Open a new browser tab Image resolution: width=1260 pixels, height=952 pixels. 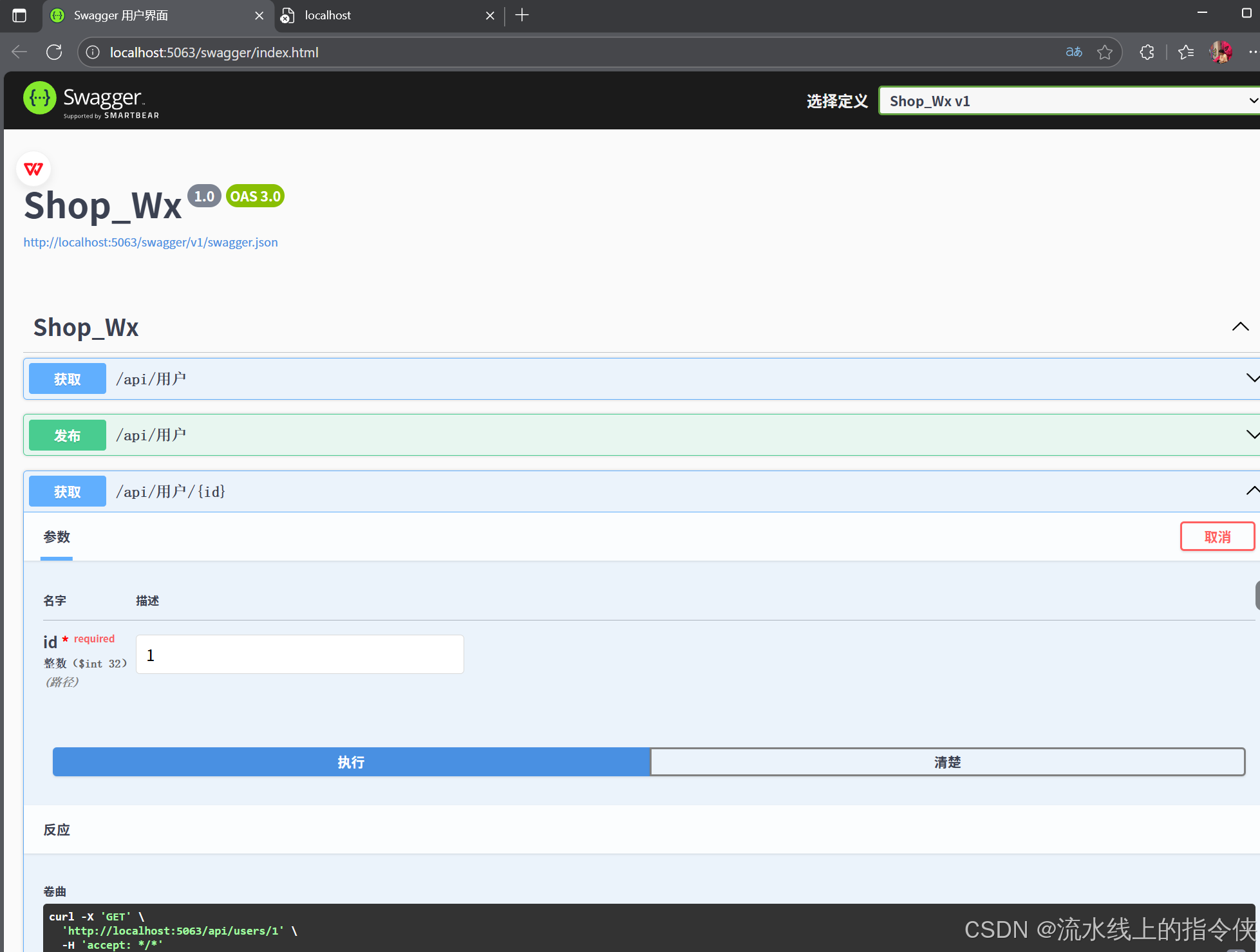pyautogui.click(x=522, y=15)
